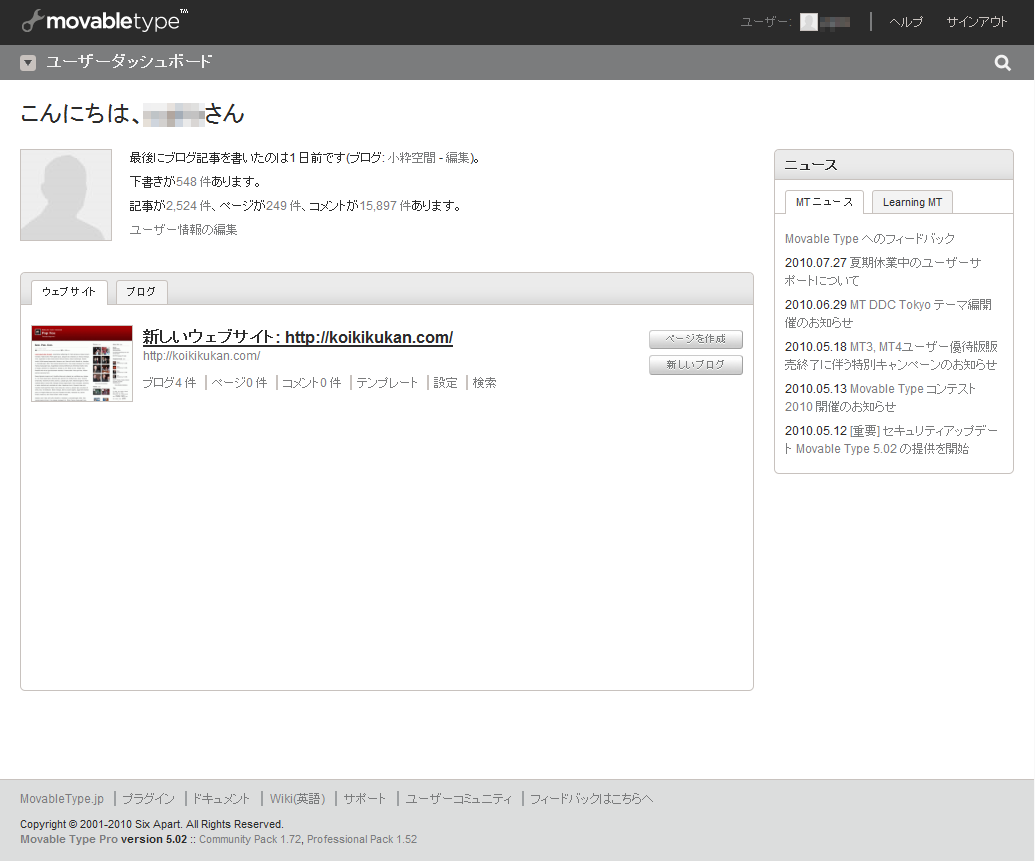
Task: Open the 249 件 pages link
Action: coord(283,205)
